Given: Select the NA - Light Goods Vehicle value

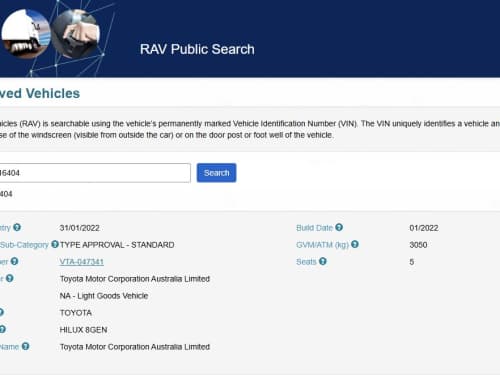Looking at the screenshot, I should click(104, 296).
